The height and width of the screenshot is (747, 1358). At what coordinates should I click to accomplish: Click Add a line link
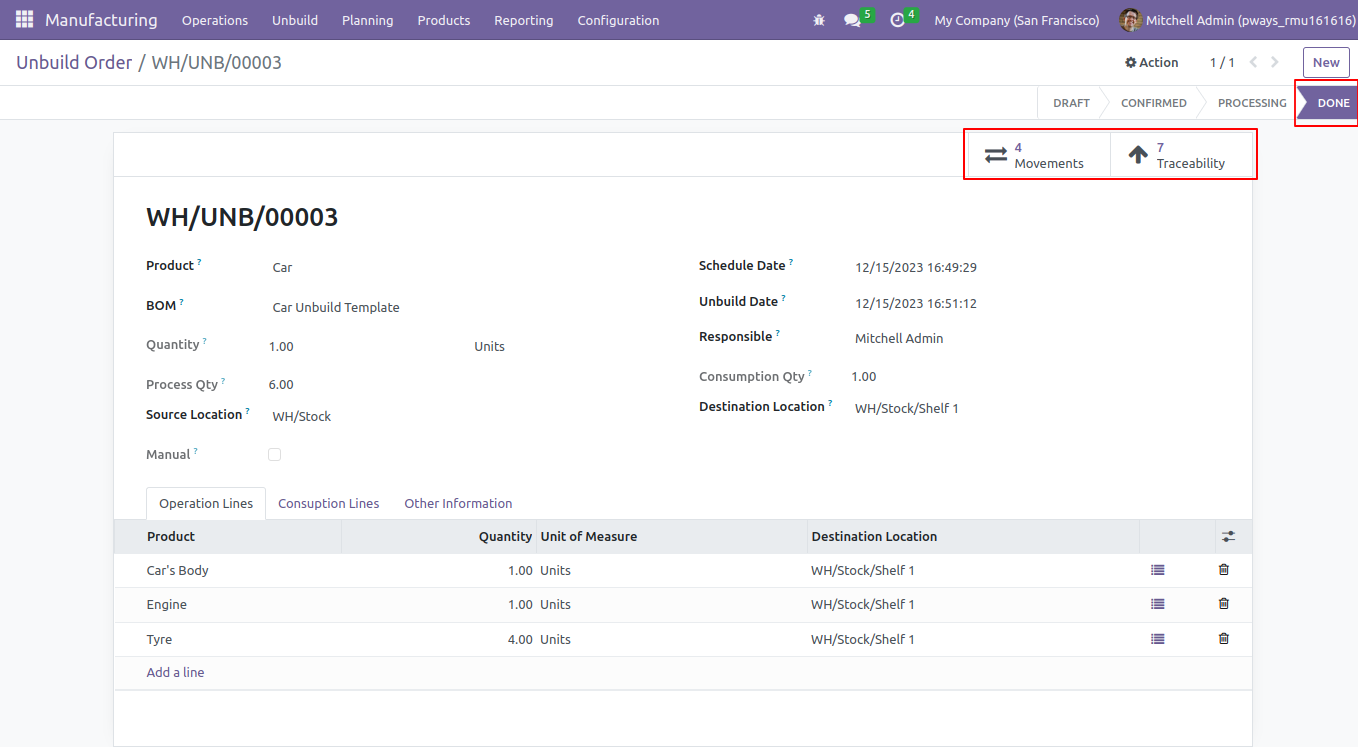tap(175, 672)
